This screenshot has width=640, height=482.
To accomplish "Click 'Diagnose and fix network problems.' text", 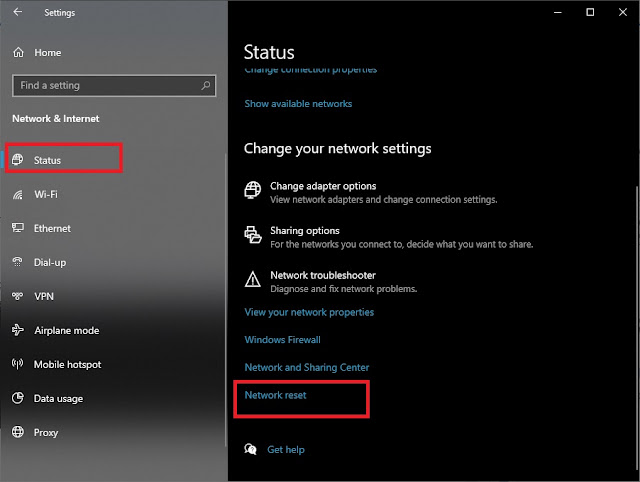I will (344, 289).
